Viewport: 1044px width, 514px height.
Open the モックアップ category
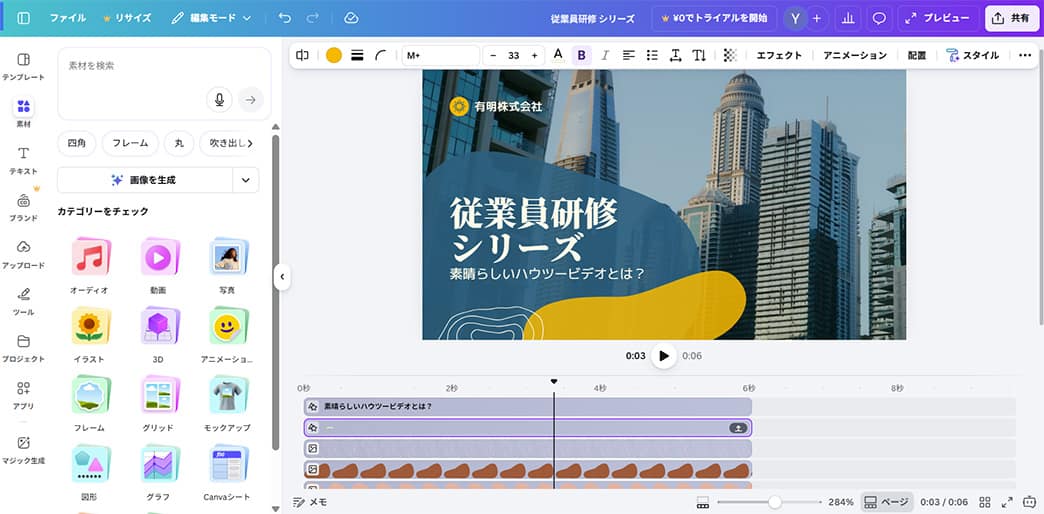click(227, 403)
